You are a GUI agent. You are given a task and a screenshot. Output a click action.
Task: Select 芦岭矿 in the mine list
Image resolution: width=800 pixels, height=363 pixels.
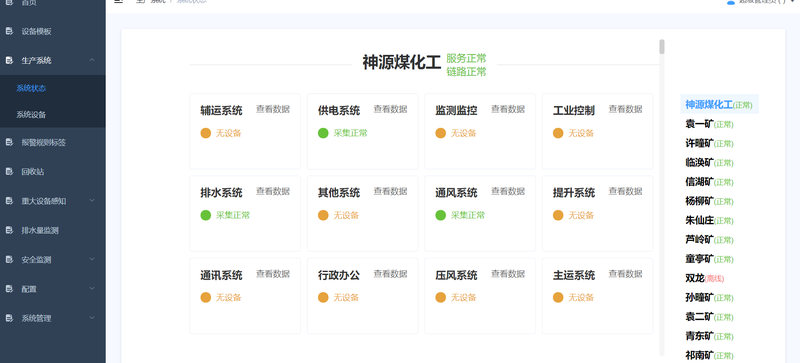[x=710, y=239]
